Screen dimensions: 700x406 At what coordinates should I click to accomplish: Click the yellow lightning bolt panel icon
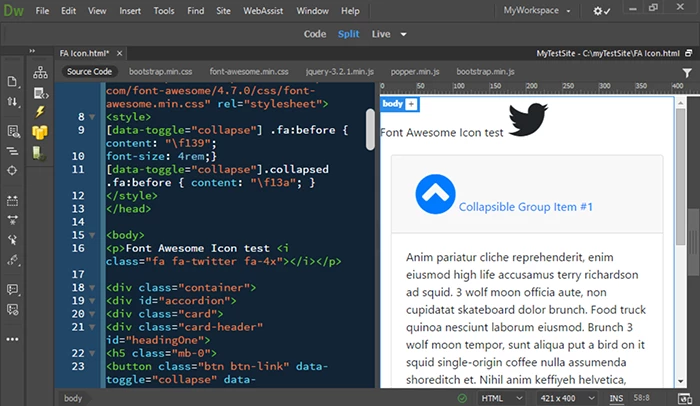pos(40,111)
